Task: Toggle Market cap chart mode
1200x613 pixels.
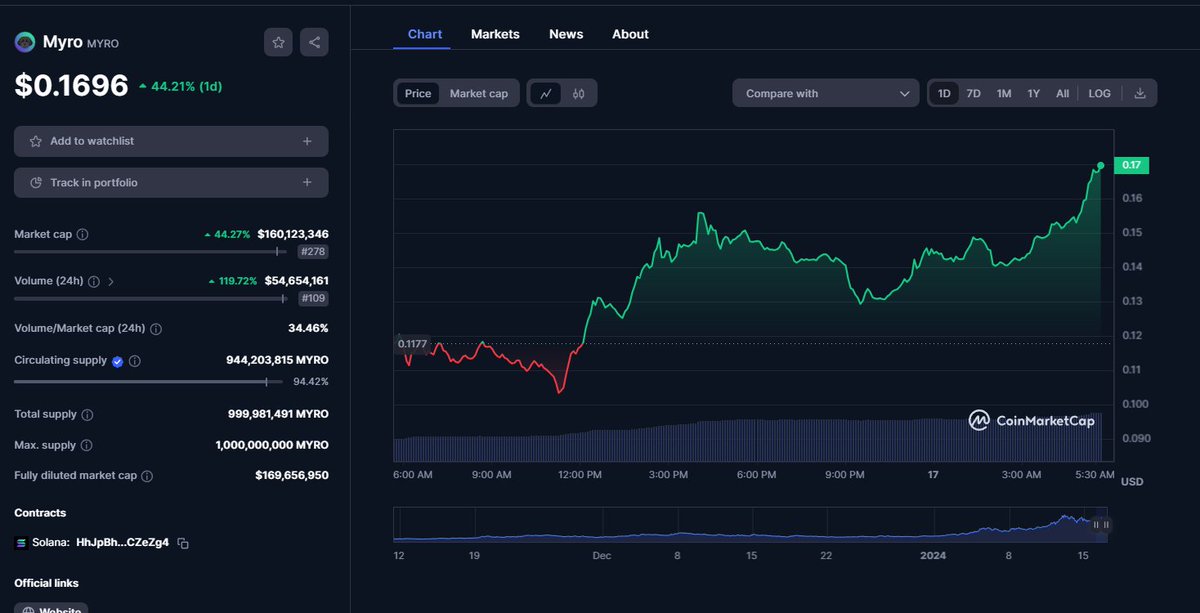Action: 478,93
